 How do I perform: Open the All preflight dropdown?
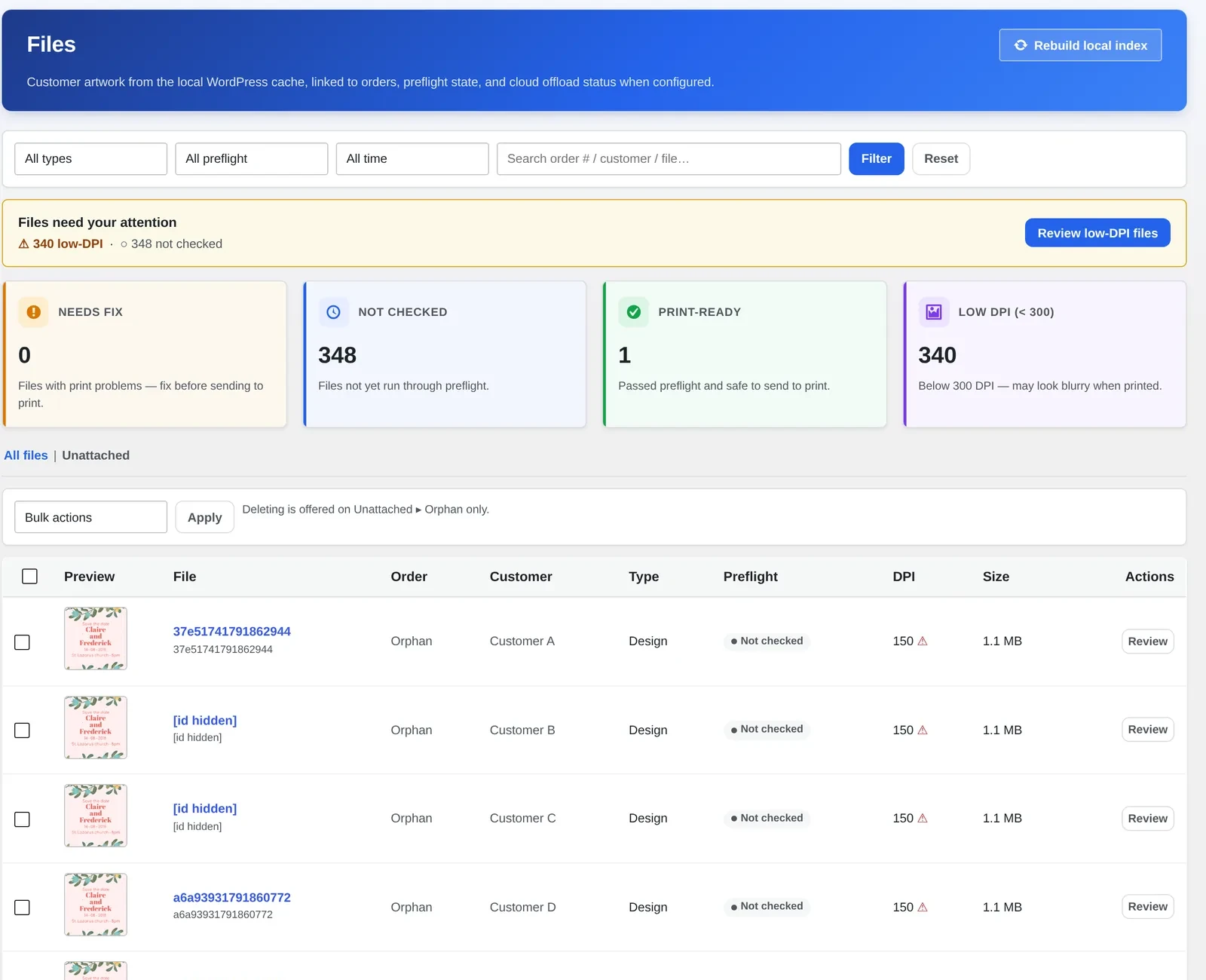click(251, 159)
